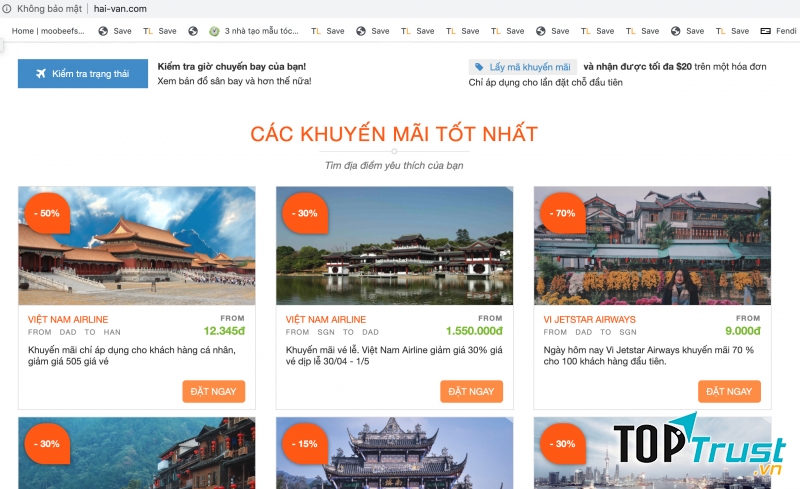
Task: Click the airplane icon on 'Kiểm tra trạng thái'
Action: tap(41, 74)
